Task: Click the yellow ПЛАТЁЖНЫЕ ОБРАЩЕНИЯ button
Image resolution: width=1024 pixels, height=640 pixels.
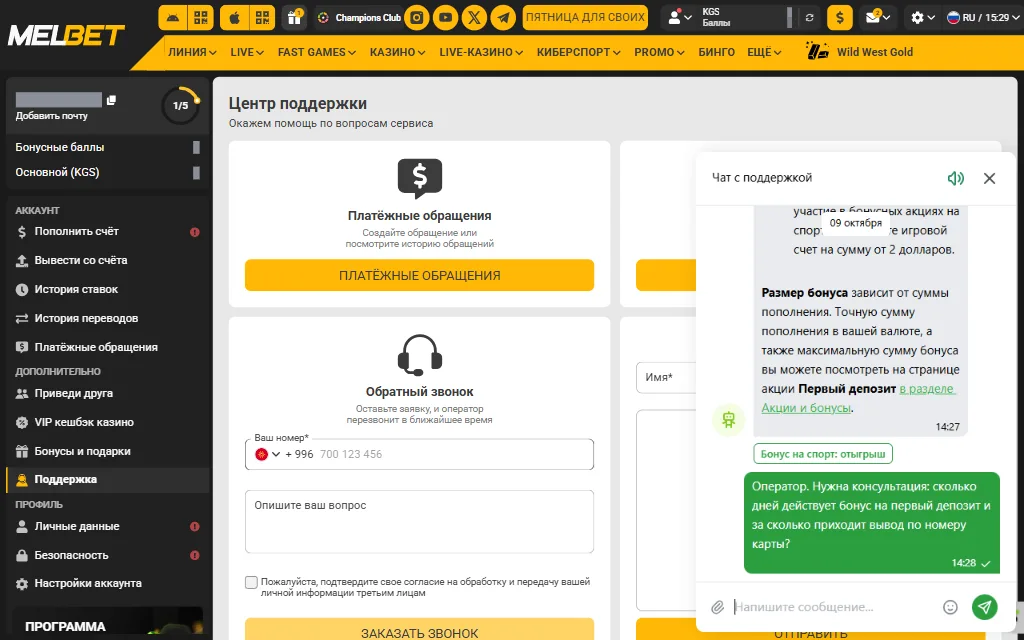Action: tap(419, 276)
